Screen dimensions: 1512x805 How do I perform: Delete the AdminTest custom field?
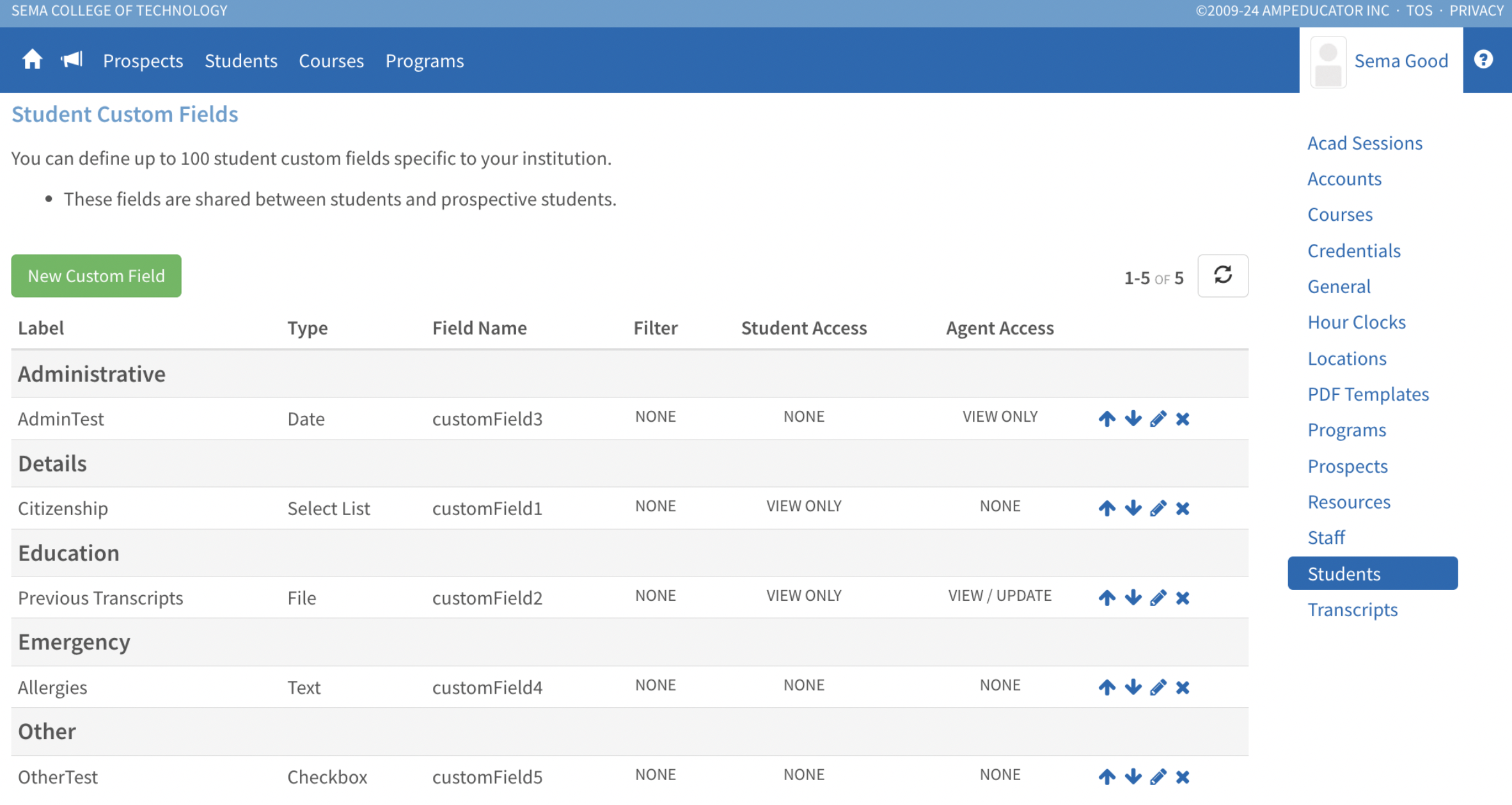pyautogui.click(x=1183, y=418)
